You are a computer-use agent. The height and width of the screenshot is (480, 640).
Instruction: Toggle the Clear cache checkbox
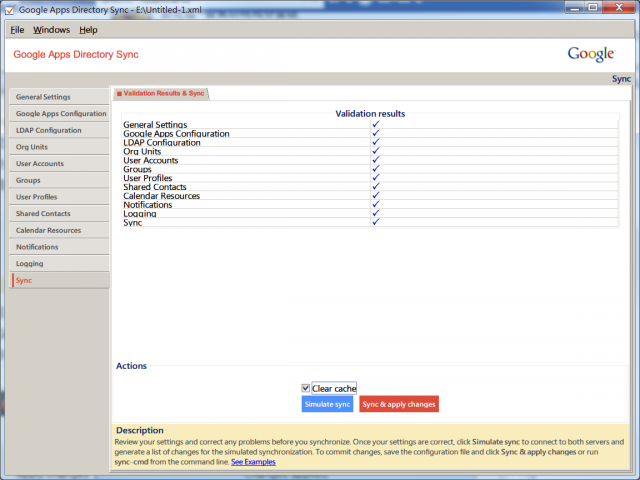pyautogui.click(x=305, y=388)
